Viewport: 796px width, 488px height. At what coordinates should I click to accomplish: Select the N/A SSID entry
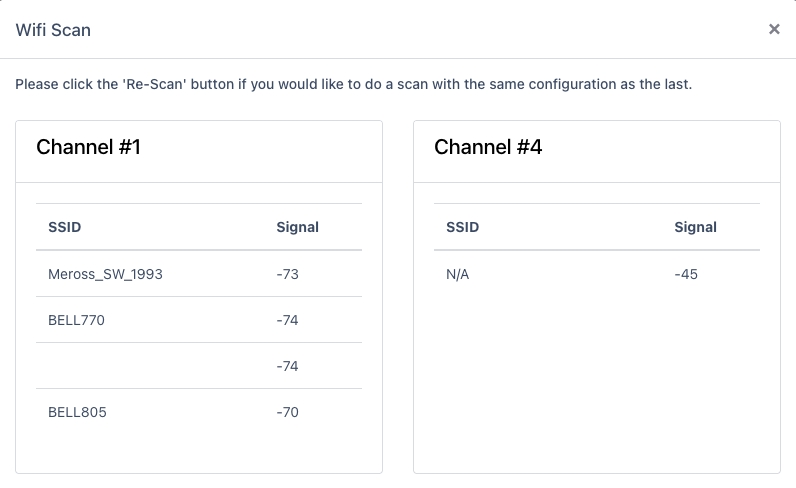(457, 274)
